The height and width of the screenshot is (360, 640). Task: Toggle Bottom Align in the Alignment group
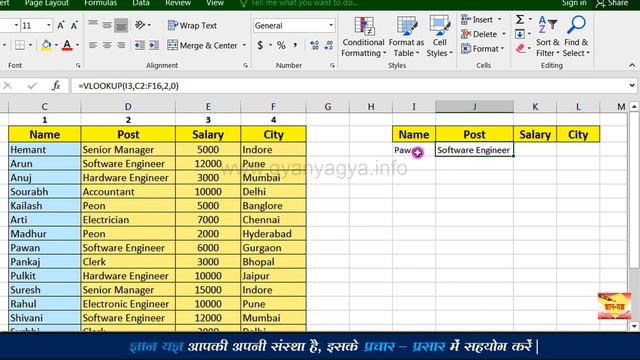coord(121,25)
